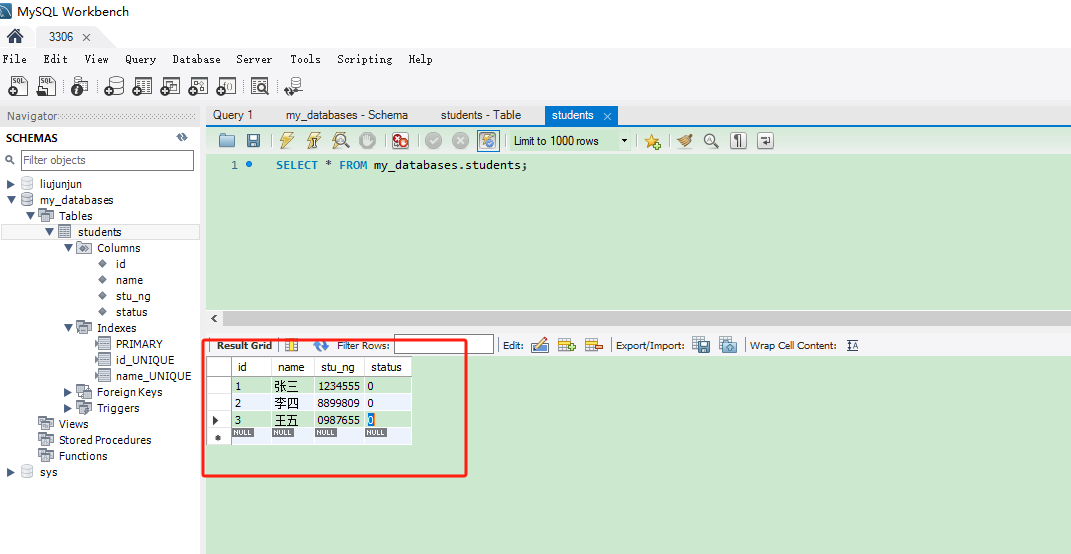Screen dimensions: 1071x554
Task: Click the Filter Rows input field
Action: click(x=443, y=344)
